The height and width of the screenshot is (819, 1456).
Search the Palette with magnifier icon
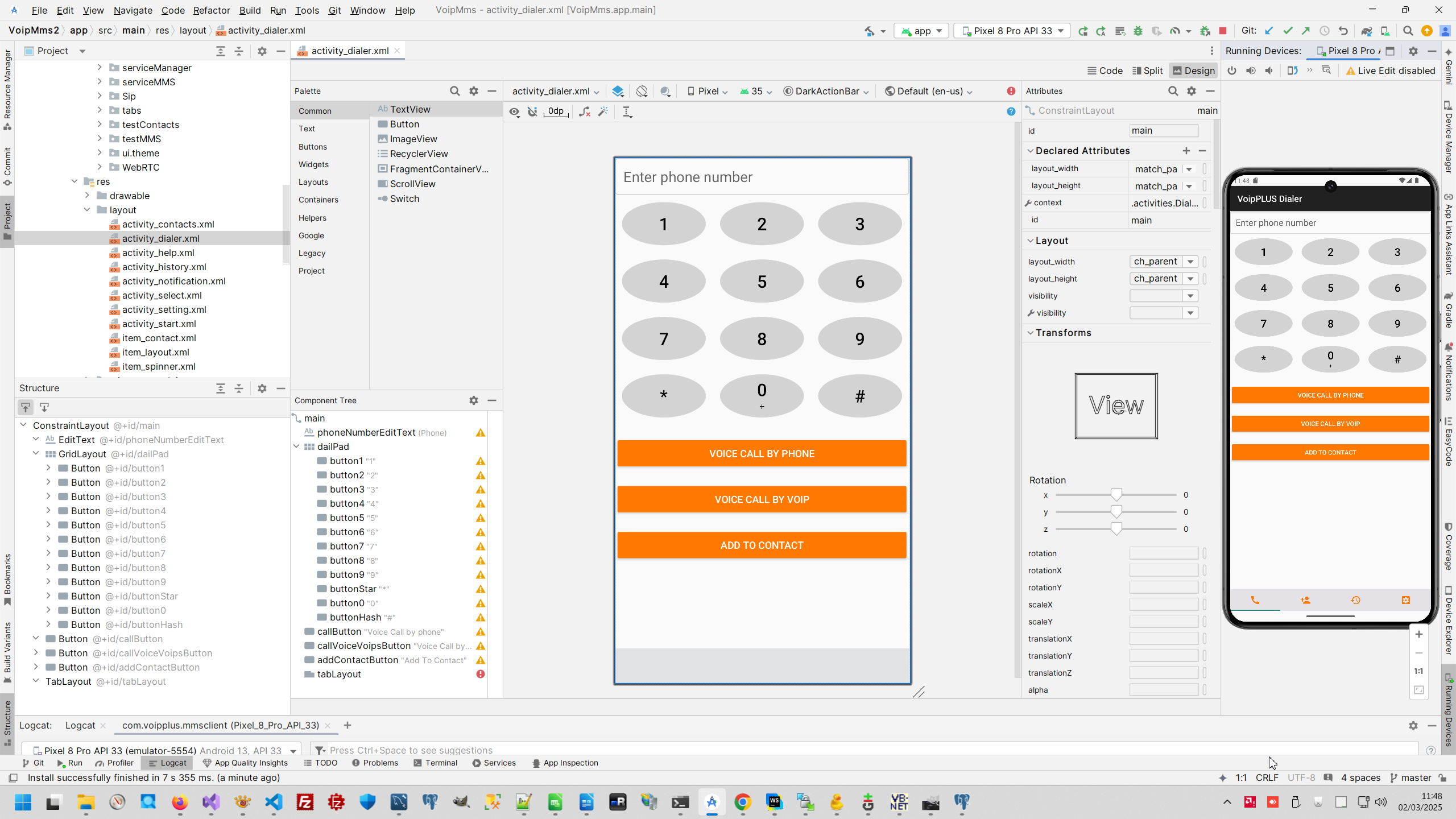point(454,91)
